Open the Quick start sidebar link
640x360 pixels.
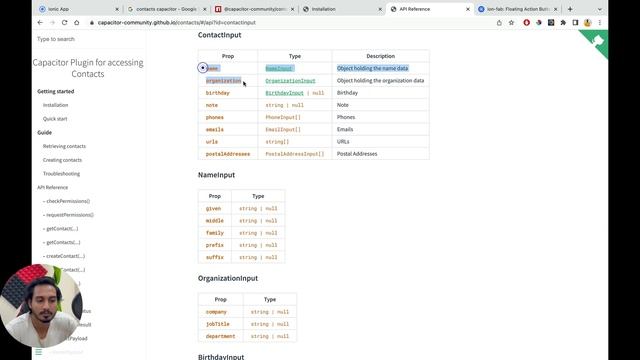coord(55,119)
